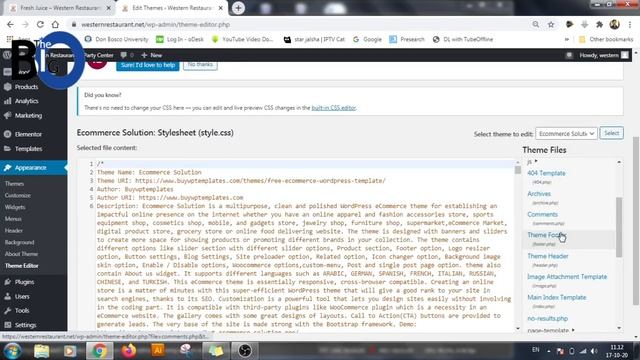Click the Sure! I'd love to help button

(148, 65)
